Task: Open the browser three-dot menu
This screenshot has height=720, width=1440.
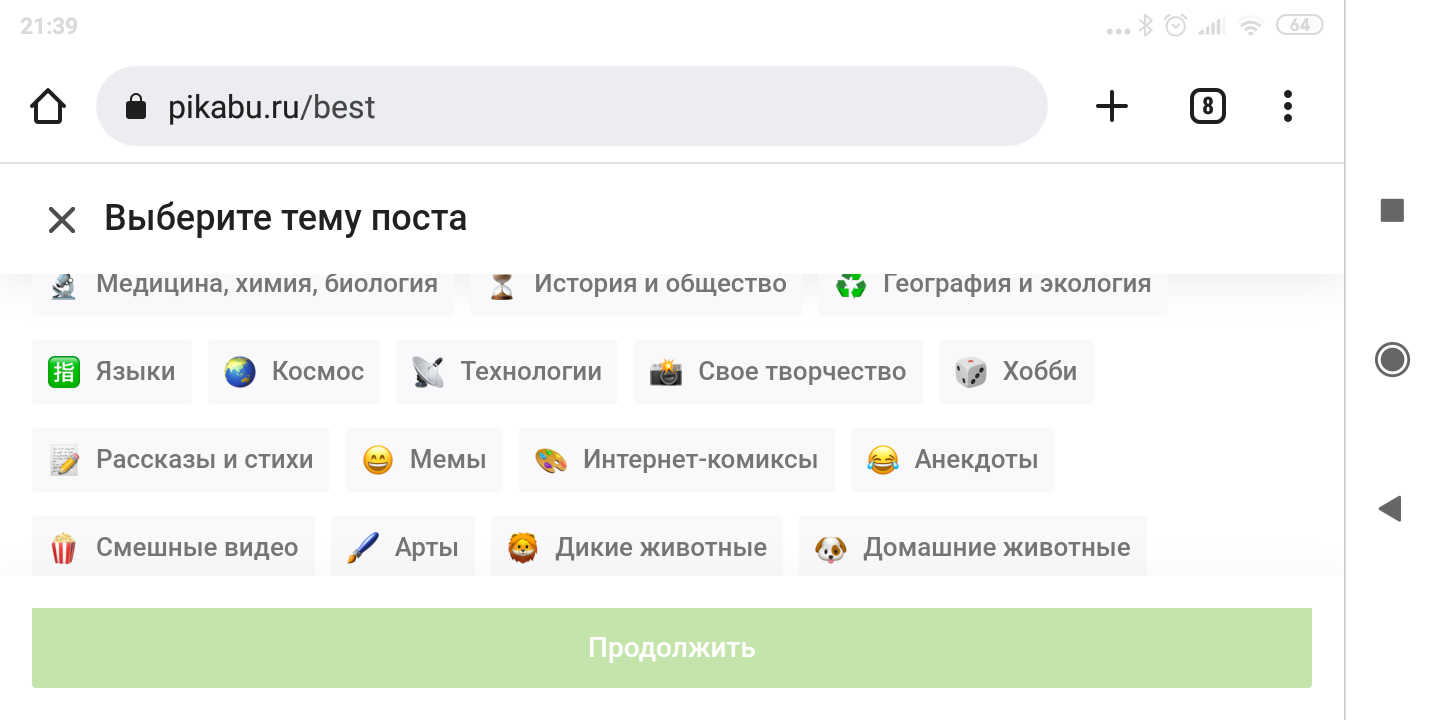Action: (1287, 106)
